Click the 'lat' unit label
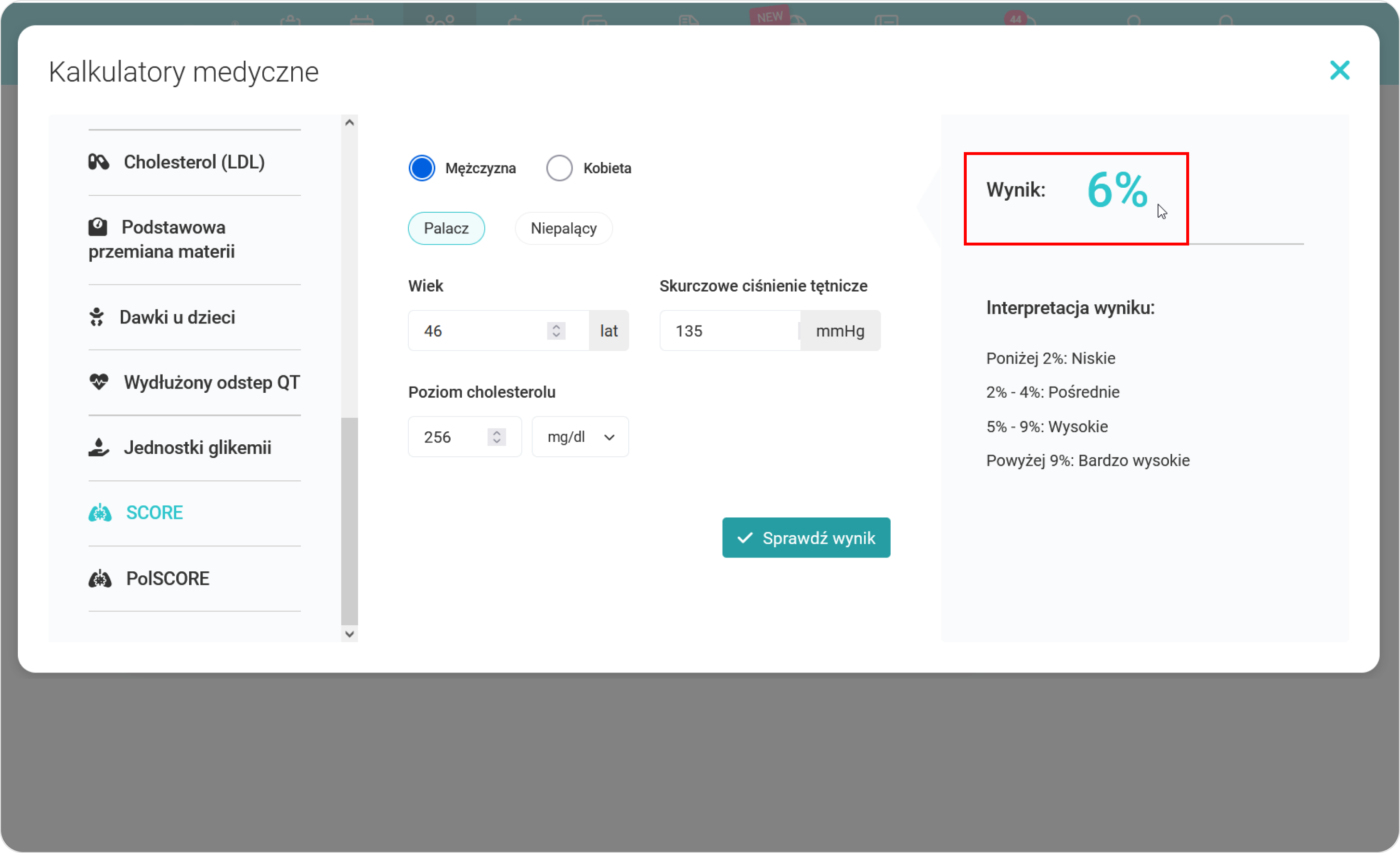The image size is (1400, 853). tap(609, 331)
